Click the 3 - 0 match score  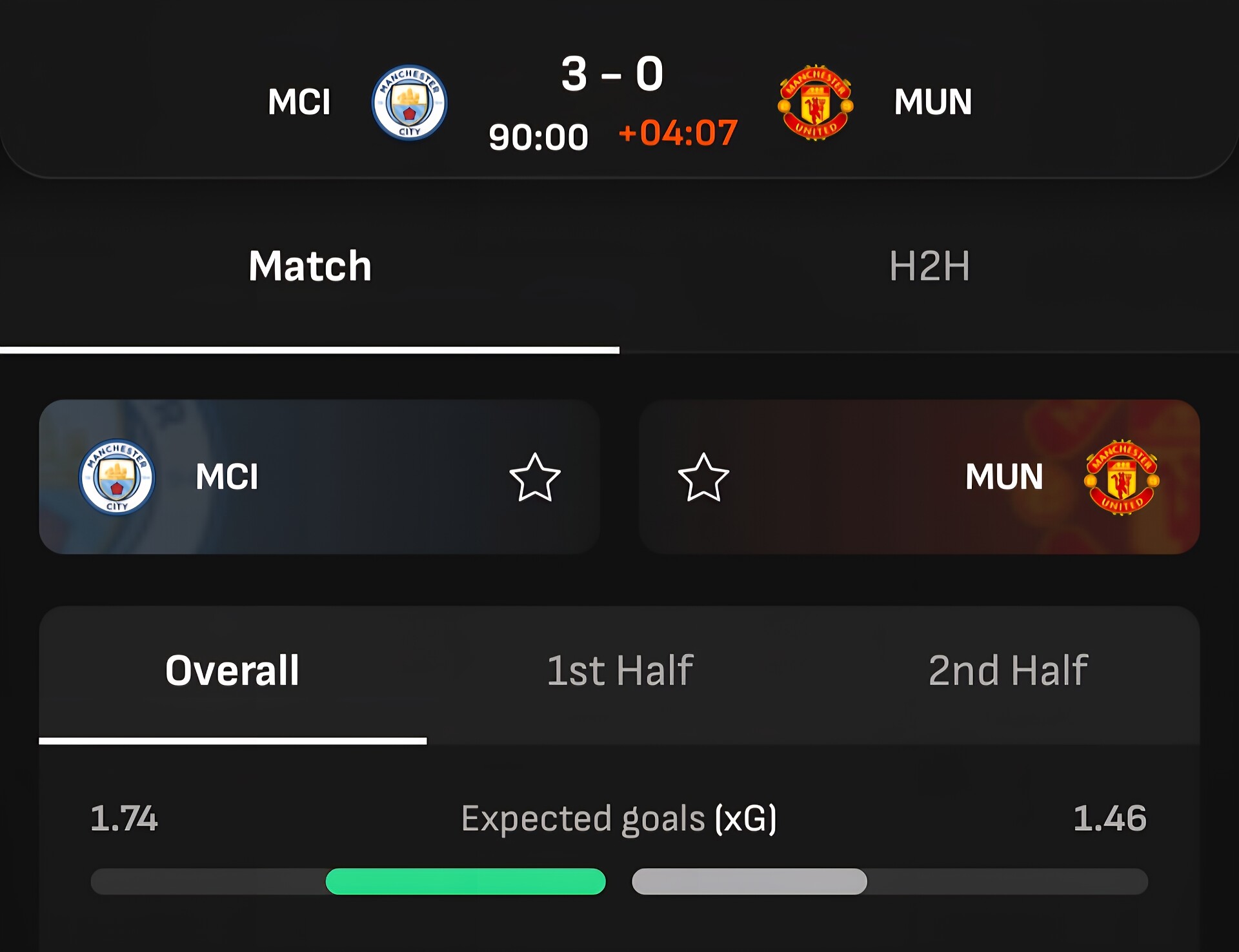(x=612, y=74)
